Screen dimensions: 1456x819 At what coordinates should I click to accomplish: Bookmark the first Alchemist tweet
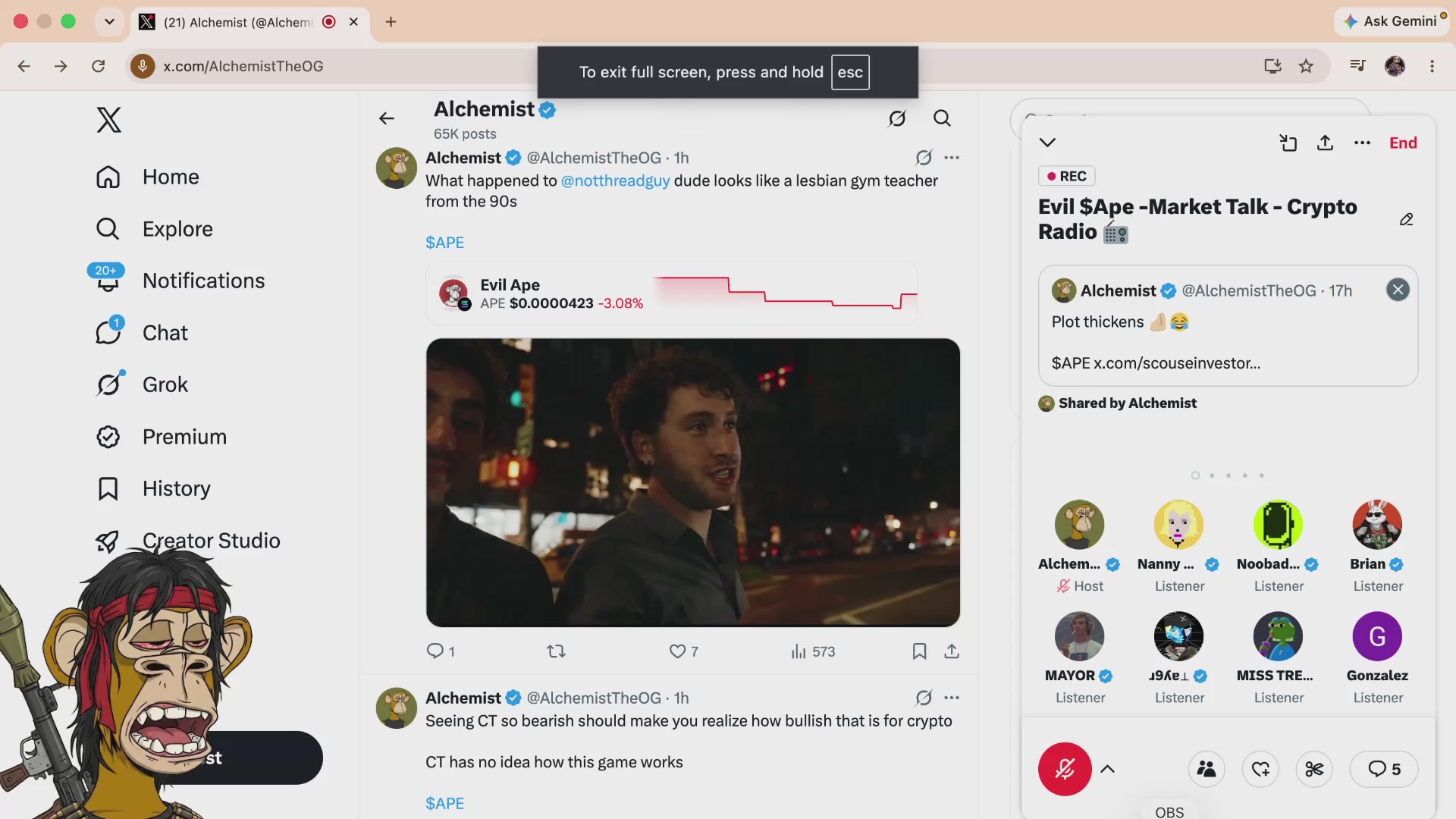pos(919,651)
